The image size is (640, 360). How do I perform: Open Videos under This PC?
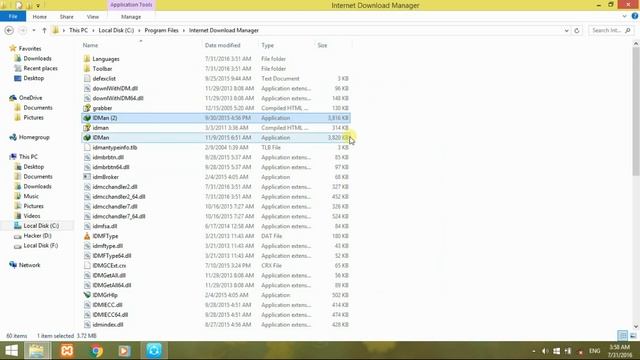tap(32, 216)
